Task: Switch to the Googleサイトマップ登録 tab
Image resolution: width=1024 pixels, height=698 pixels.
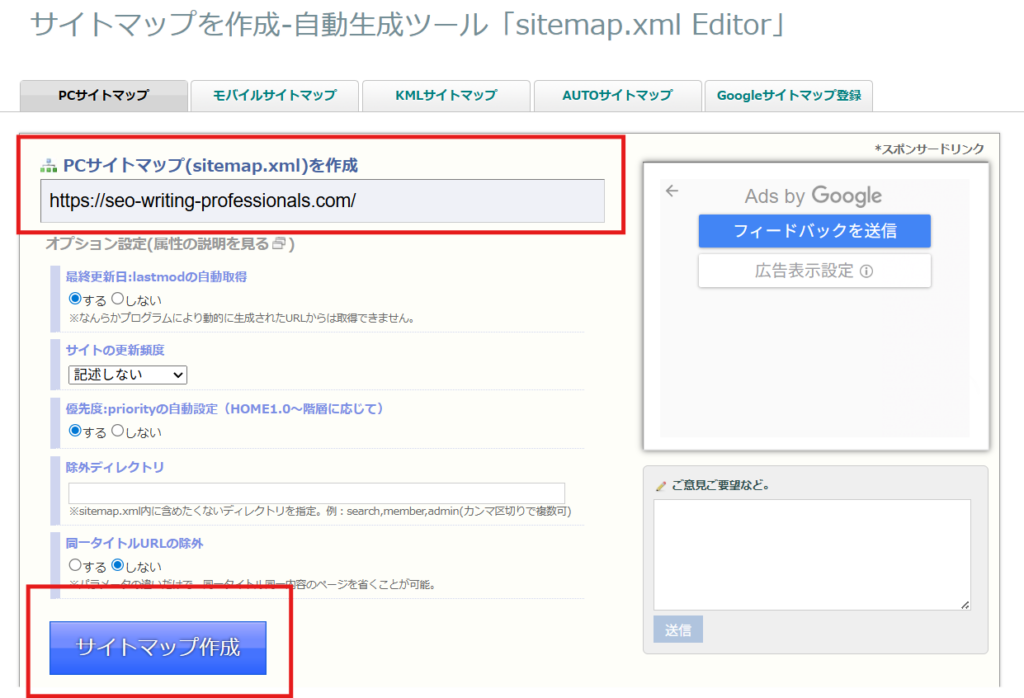Action: [x=789, y=96]
